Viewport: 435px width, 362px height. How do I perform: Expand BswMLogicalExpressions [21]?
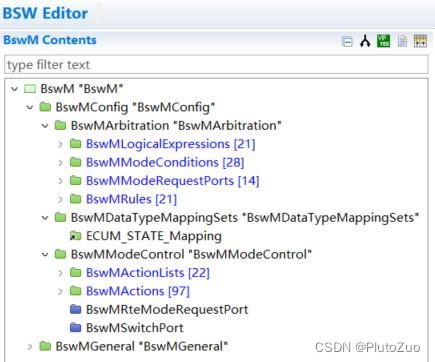[60, 144]
